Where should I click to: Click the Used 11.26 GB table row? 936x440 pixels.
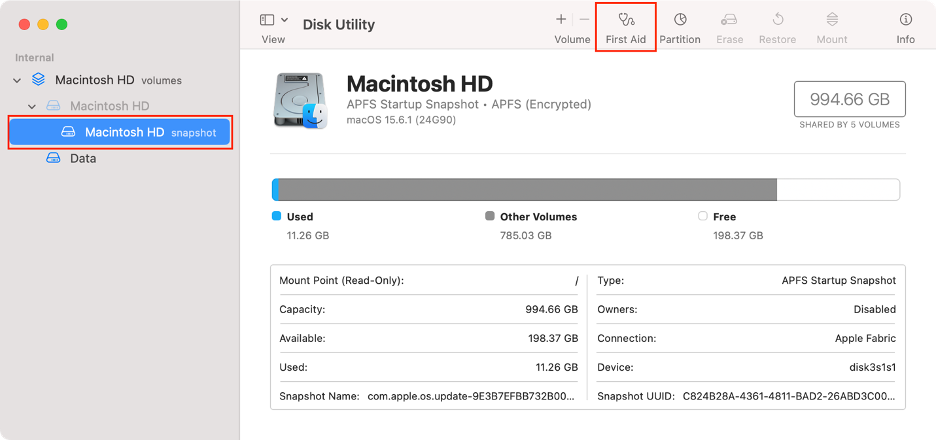click(429, 367)
